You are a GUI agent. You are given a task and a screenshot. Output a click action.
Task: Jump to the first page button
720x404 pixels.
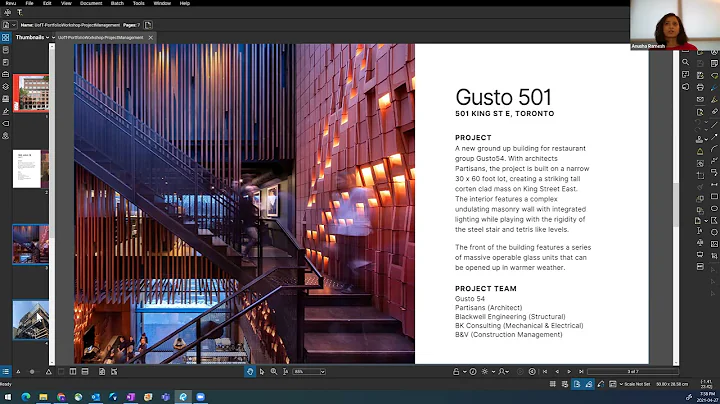(x=545, y=371)
